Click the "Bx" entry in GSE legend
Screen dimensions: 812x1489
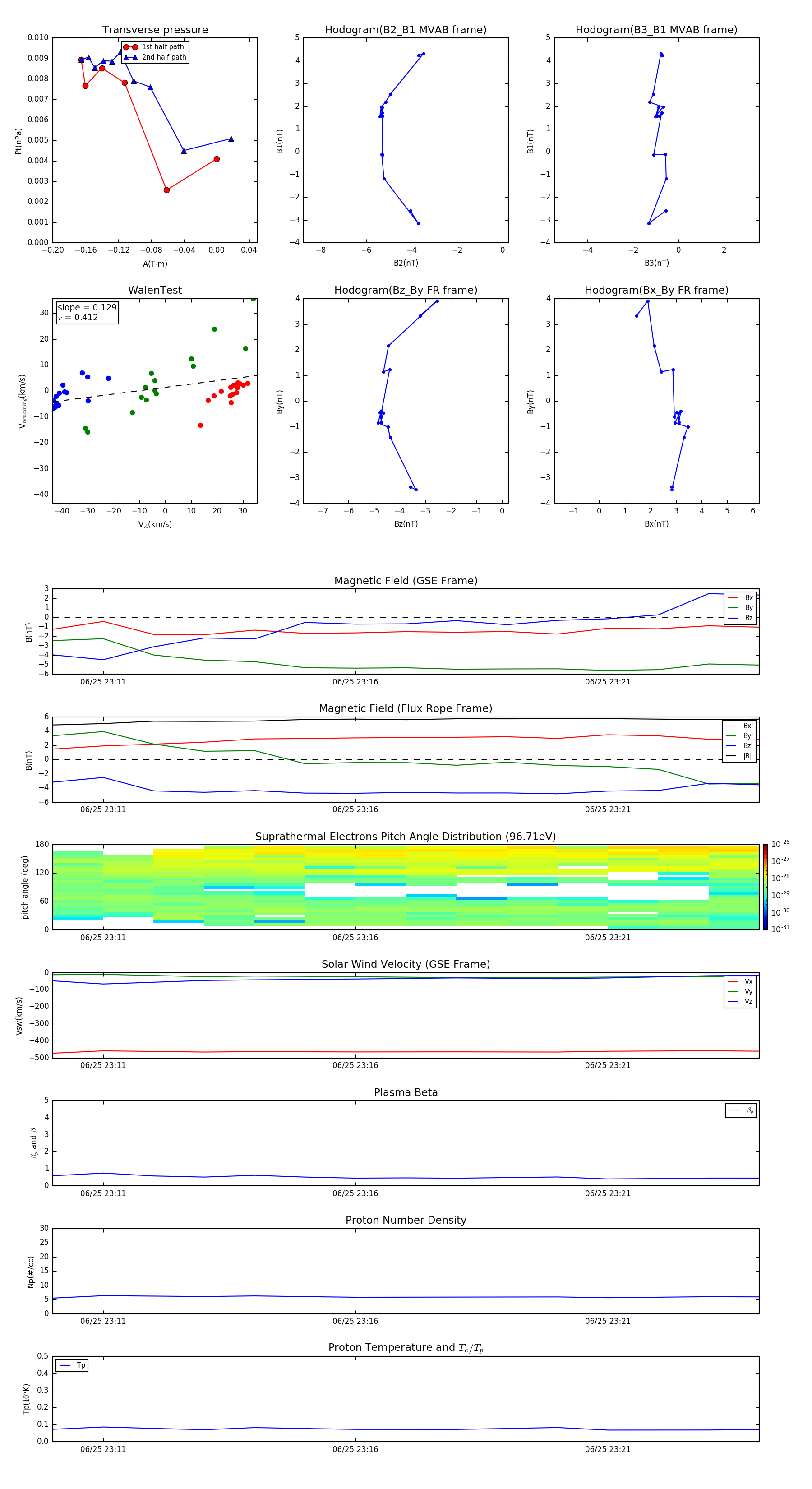[741, 598]
